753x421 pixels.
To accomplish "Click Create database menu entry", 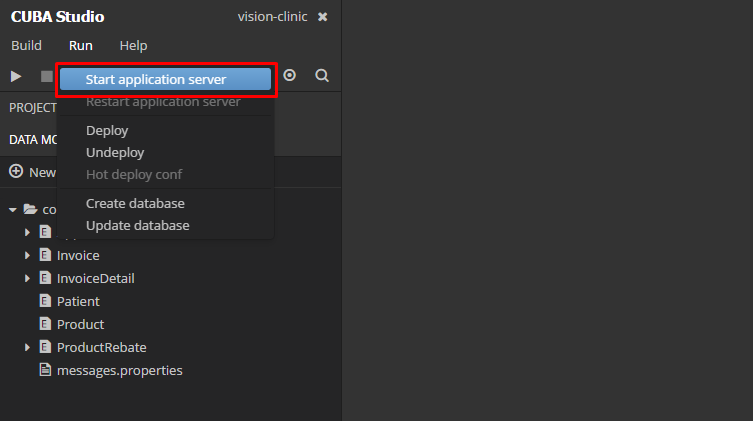I will click(x=135, y=203).
